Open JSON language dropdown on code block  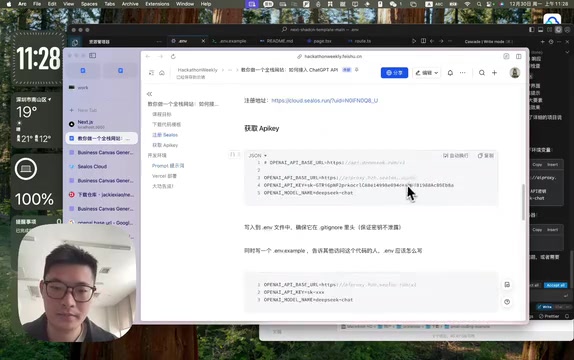[257, 156]
